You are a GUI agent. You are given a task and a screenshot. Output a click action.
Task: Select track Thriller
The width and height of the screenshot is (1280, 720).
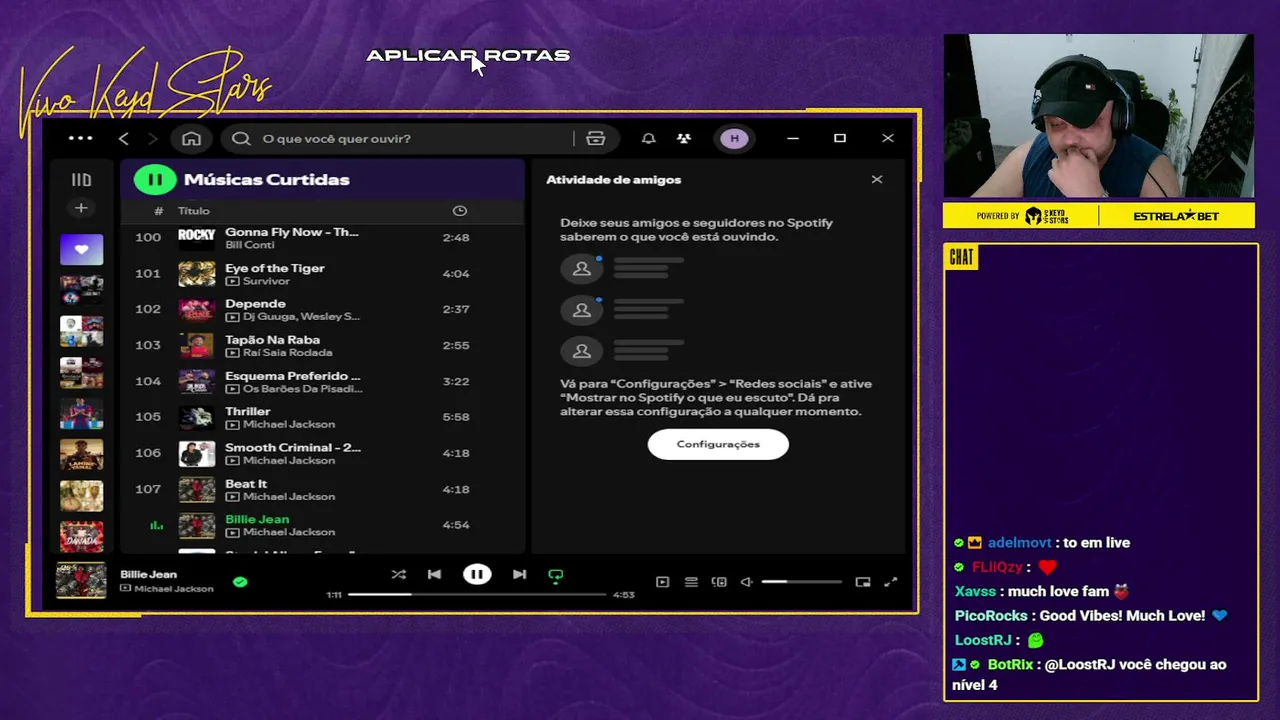pos(322,418)
